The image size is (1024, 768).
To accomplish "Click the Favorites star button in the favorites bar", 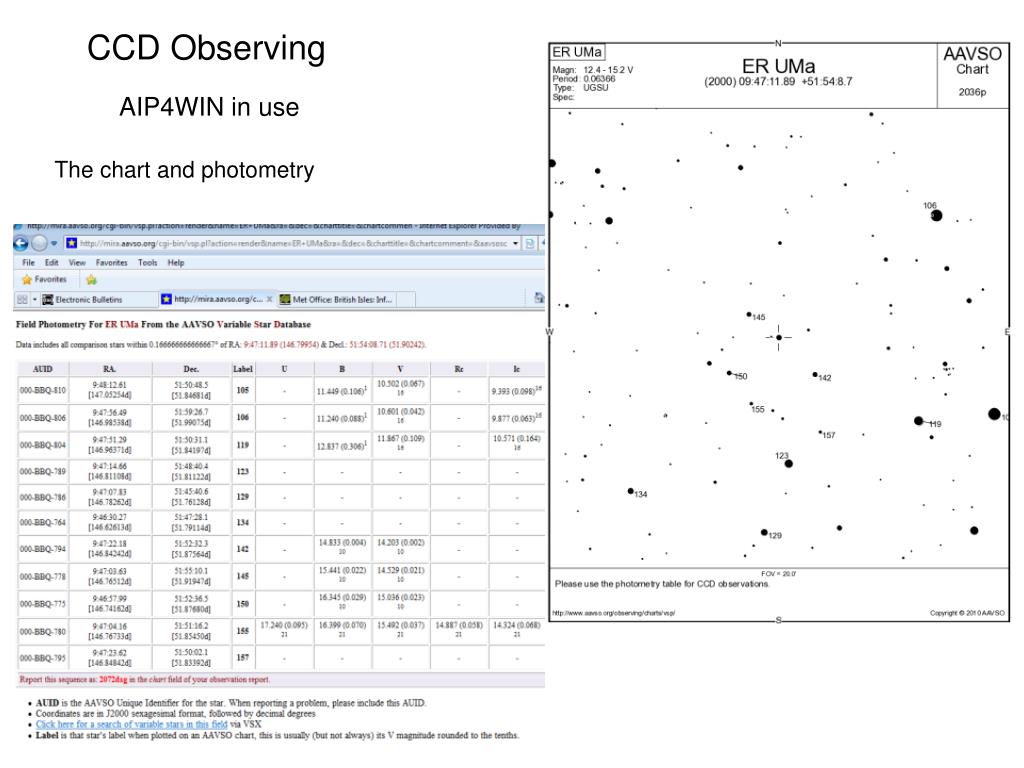I will coord(44,280).
